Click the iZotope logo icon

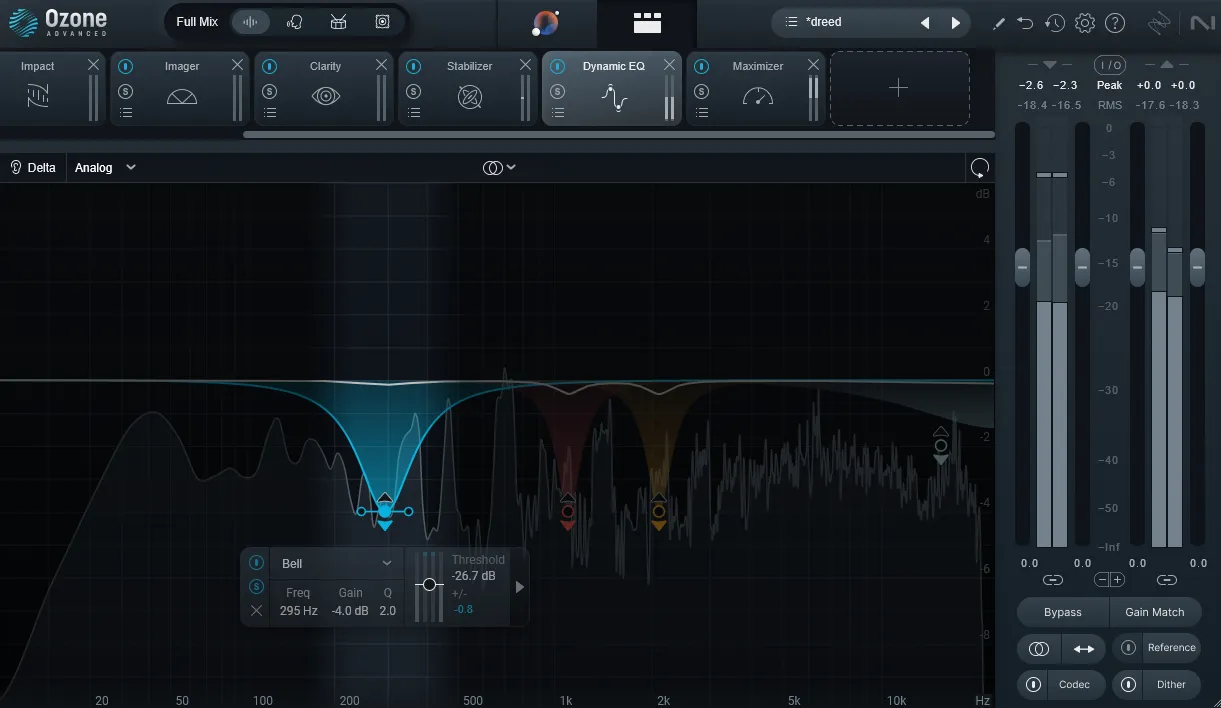[1159, 23]
